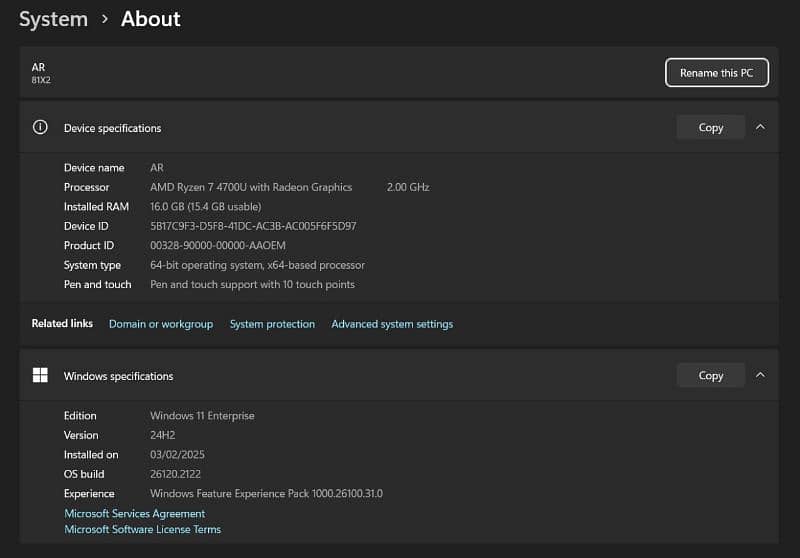
Task: Click the Windows logo icon beside Windows specifications
Action: tap(40, 375)
